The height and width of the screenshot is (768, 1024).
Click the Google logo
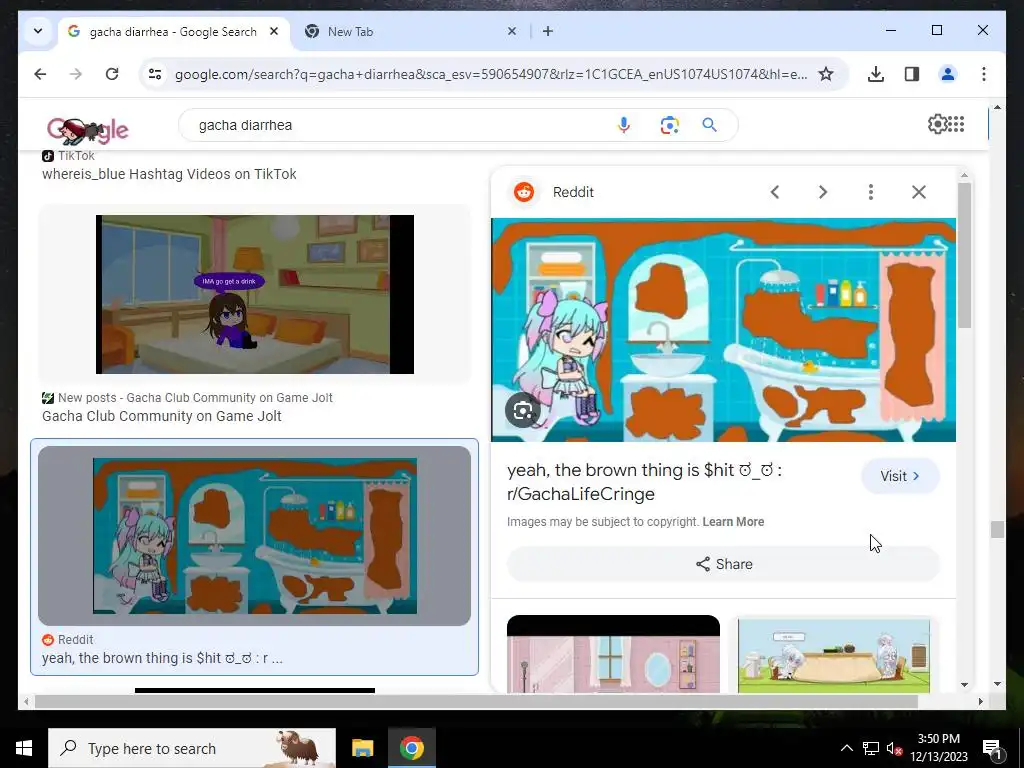(x=88, y=129)
